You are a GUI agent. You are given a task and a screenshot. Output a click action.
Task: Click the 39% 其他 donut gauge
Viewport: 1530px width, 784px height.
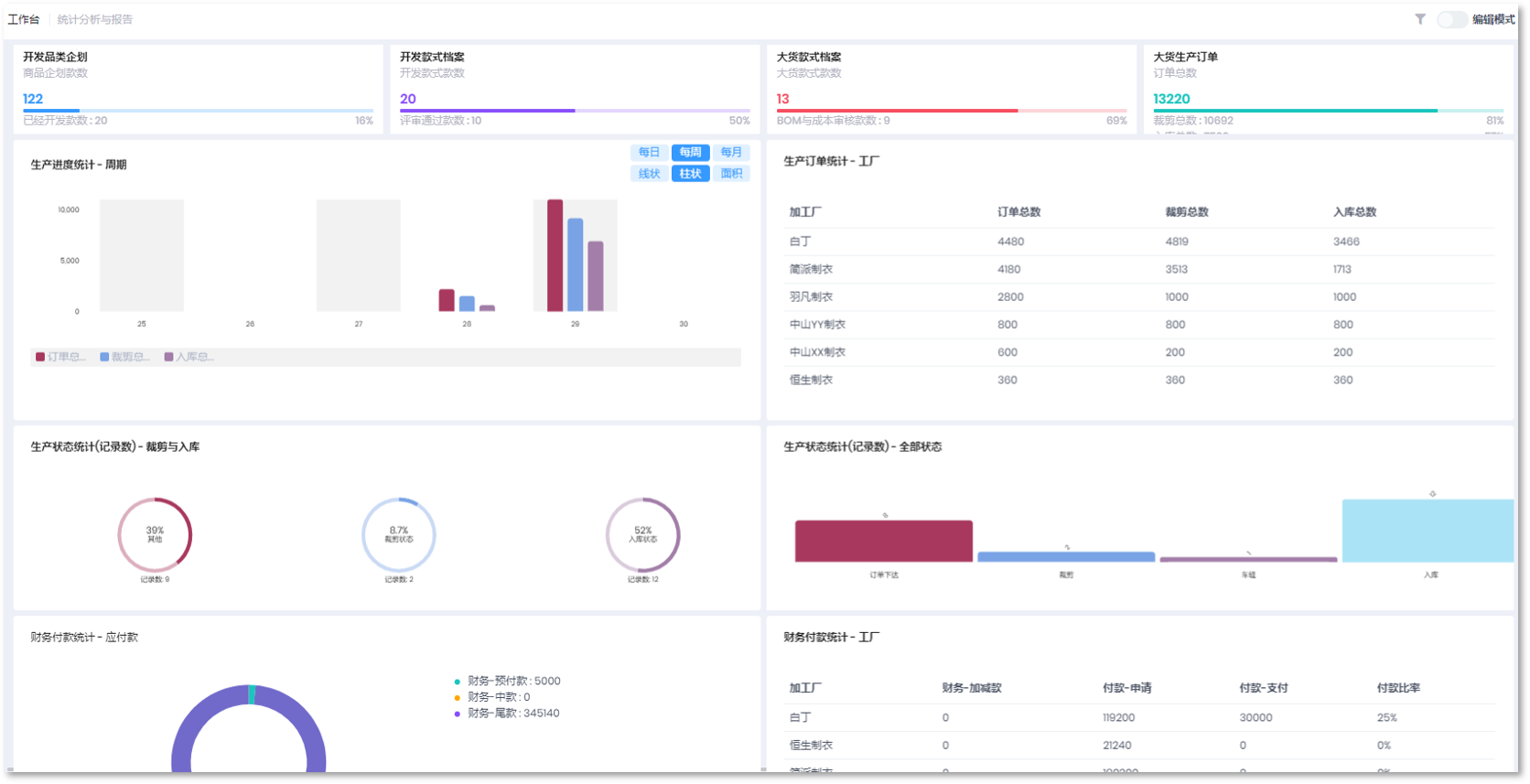155,535
